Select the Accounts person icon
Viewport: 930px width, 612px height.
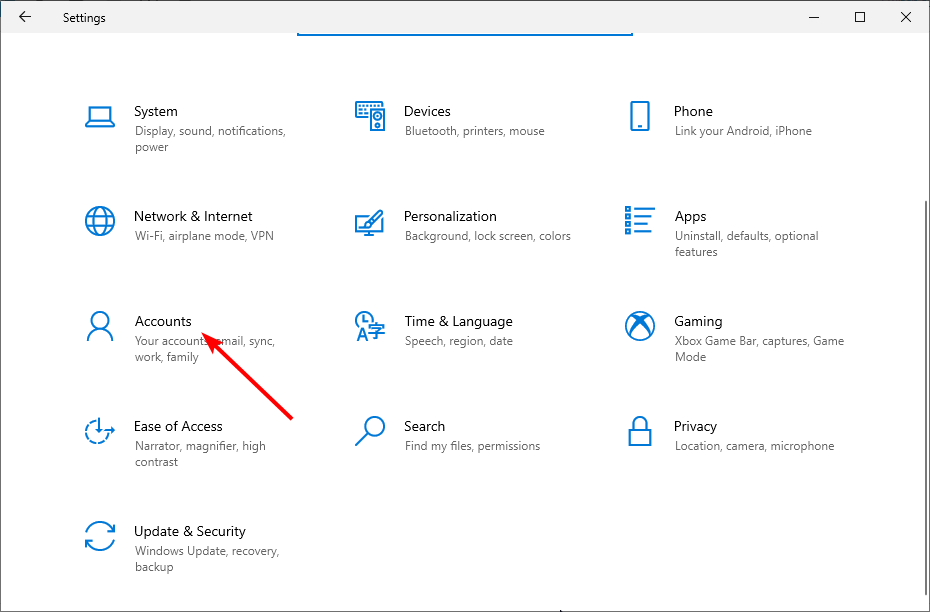pos(100,326)
